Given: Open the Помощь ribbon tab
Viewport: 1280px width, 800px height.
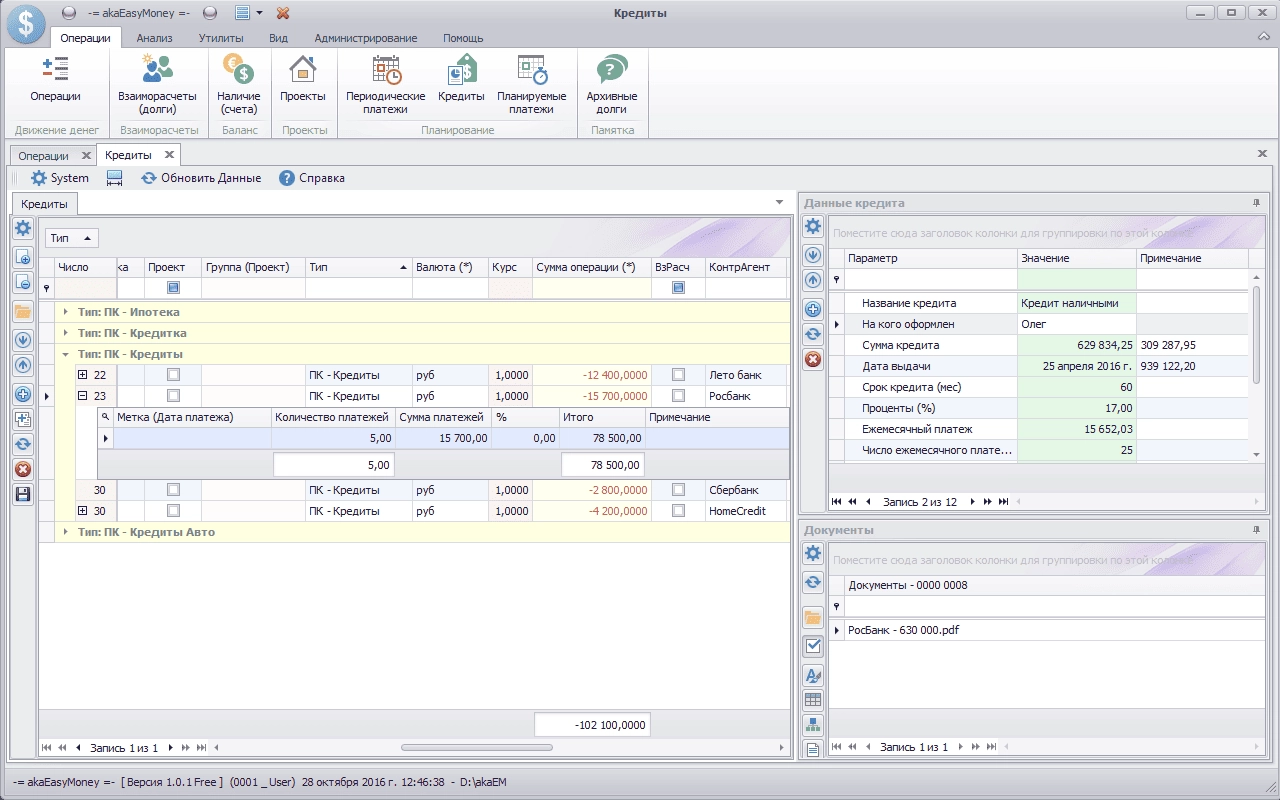Looking at the screenshot, I should tap(463, 38).
